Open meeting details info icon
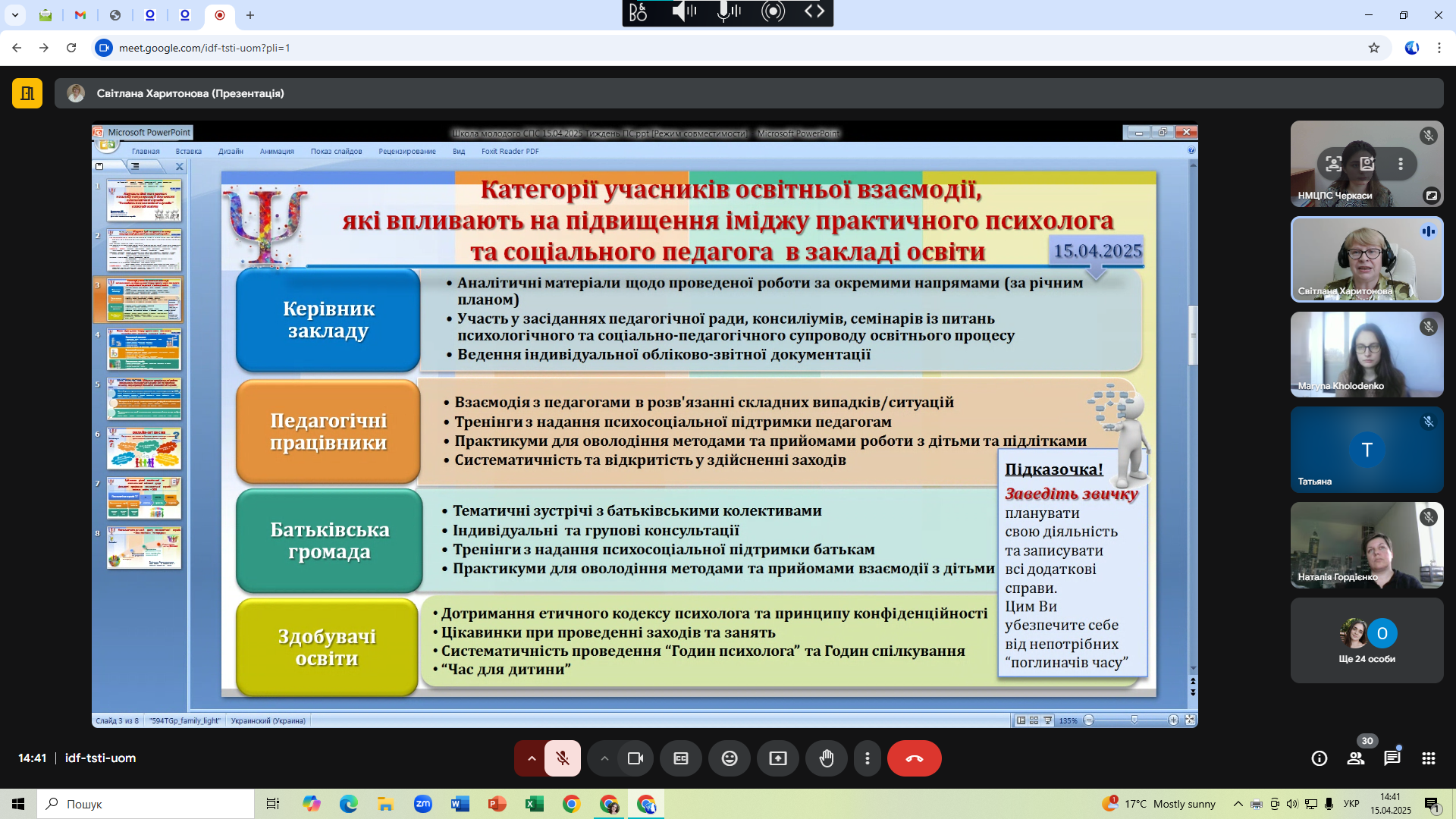 [x=1319, y=758]
